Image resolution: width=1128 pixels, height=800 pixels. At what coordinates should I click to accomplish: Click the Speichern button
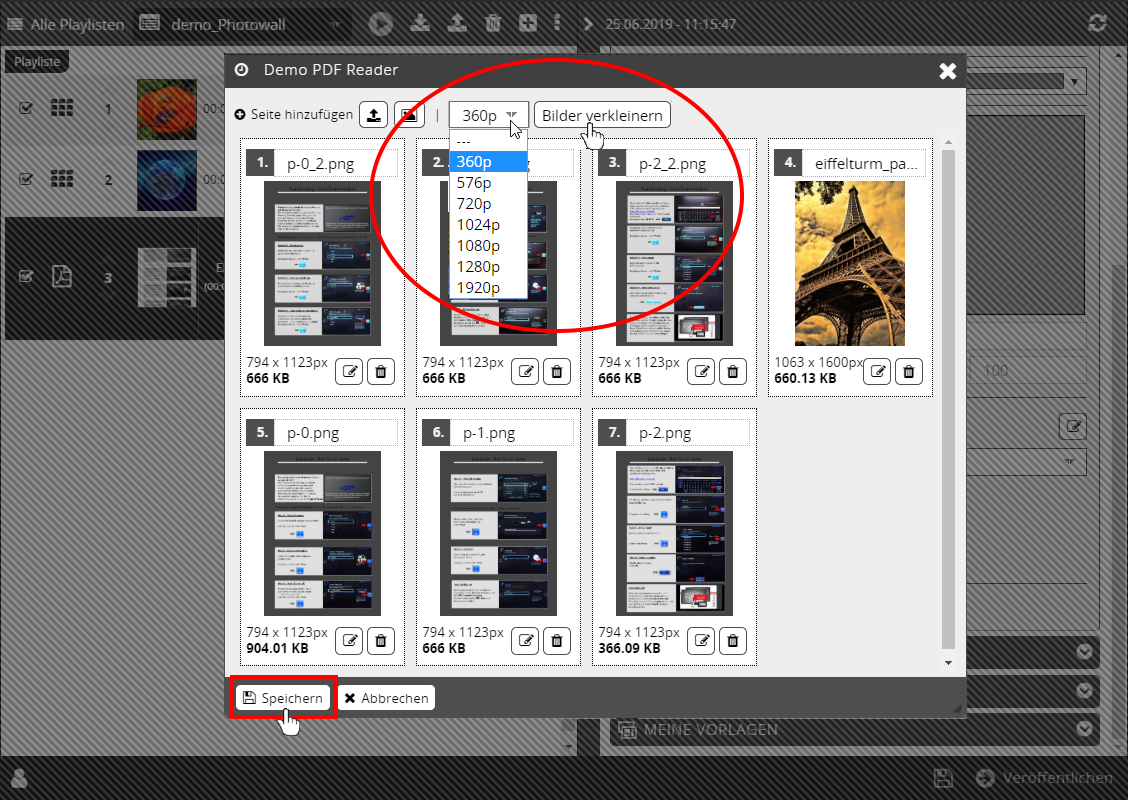283,698
